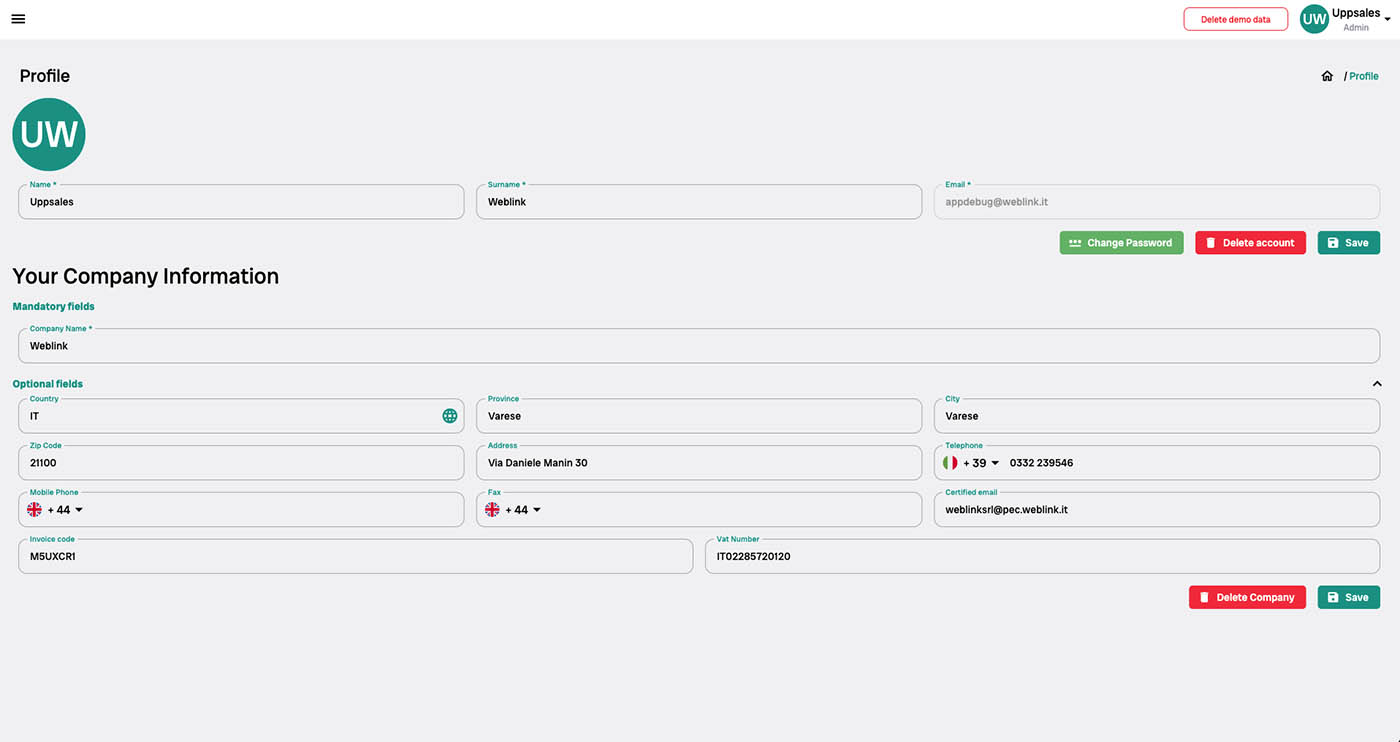Click the Delete Company button

click(x=1247, y=597)
